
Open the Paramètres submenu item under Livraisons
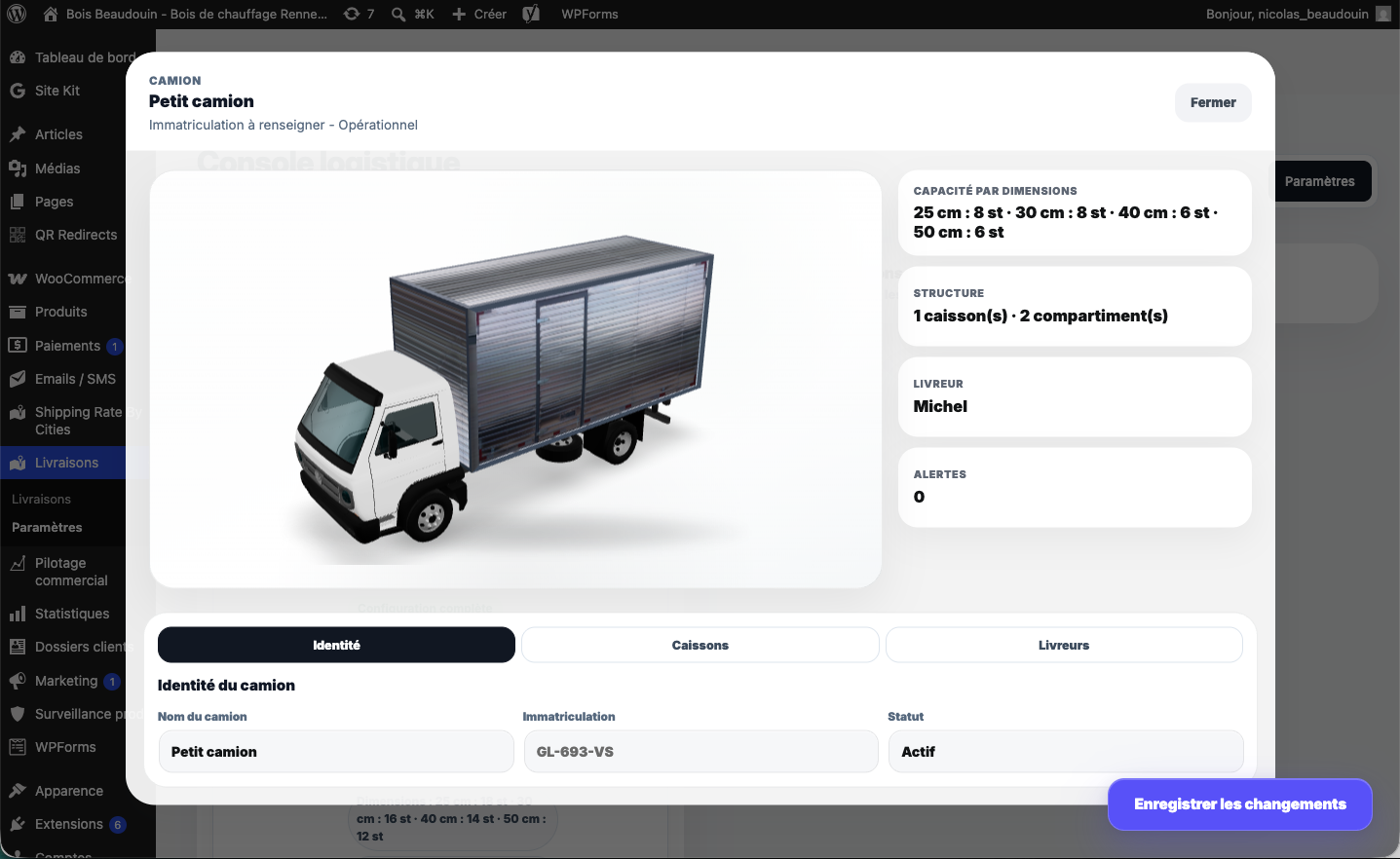coord(47,527)
